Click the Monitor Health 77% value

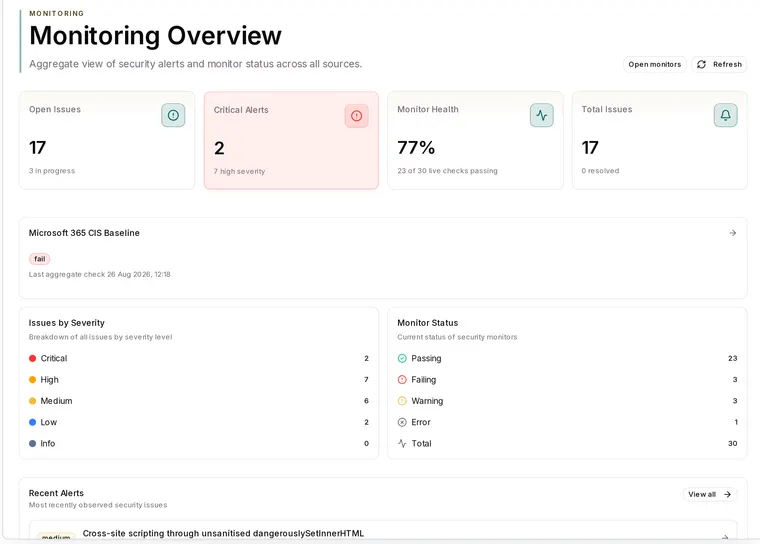click(x=416, y=147)
